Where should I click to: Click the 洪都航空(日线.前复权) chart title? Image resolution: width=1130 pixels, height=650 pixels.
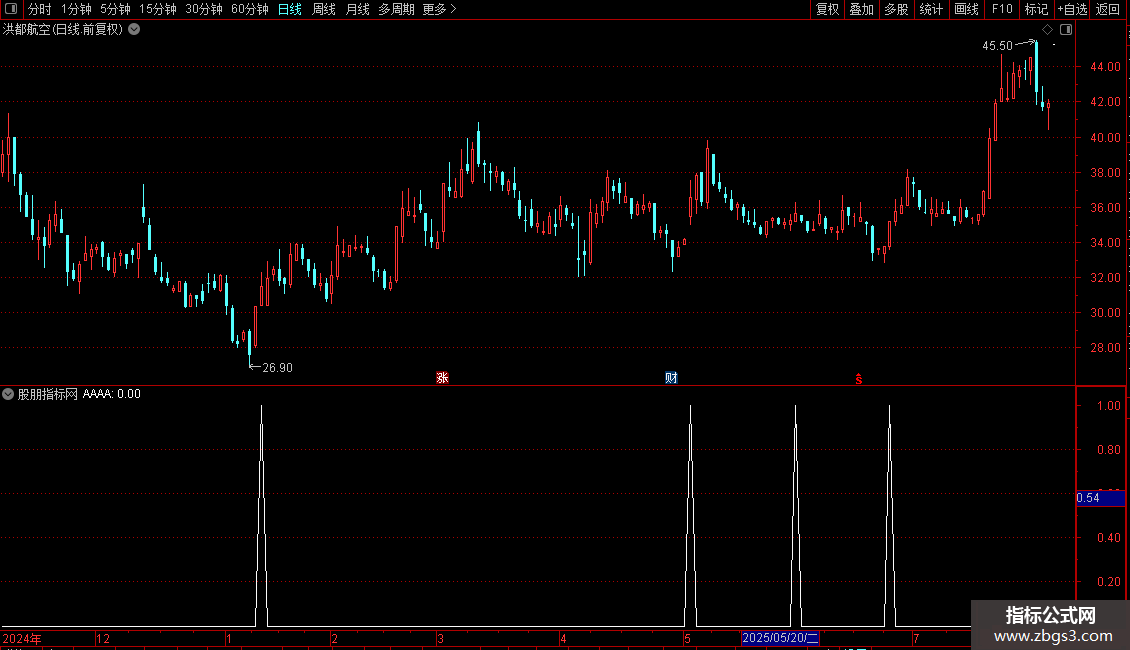click(63, 30)
